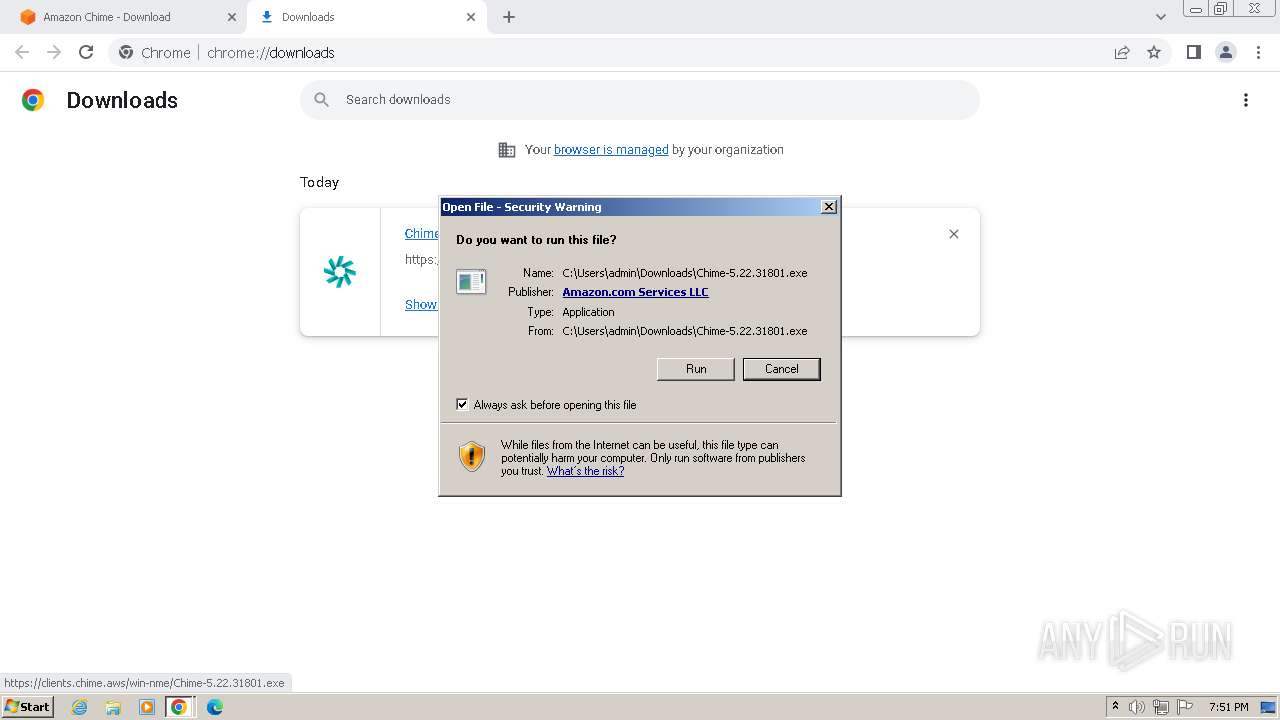Click the Chrome taskbar button
Screen dimensions: 1280x720
179,707
